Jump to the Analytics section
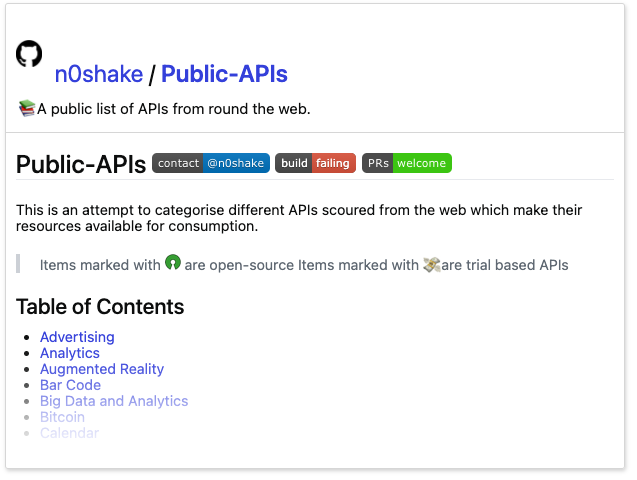637x480 pixels. (70, 353)
